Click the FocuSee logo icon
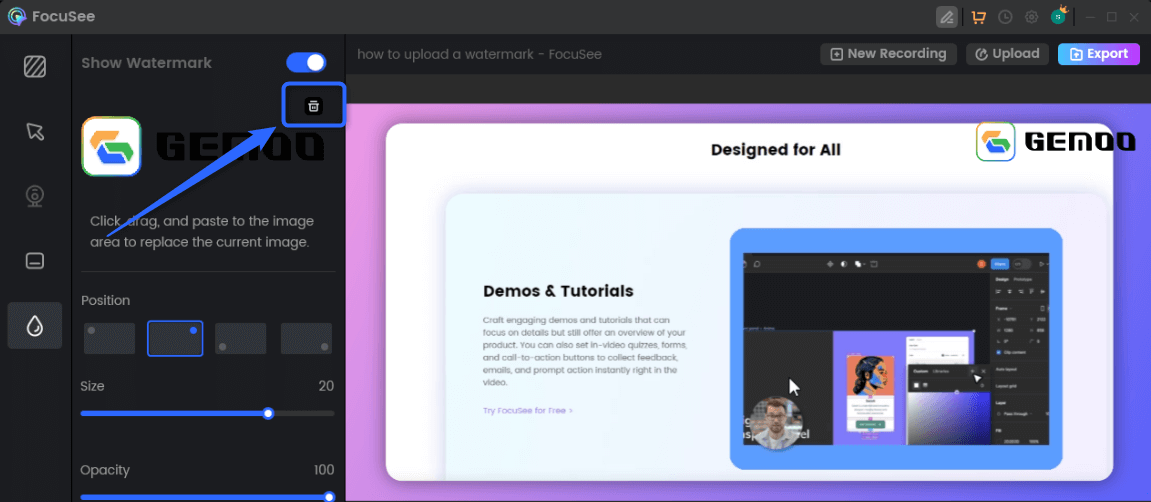Screen dimensions: 1151x502 pos(17,16)
